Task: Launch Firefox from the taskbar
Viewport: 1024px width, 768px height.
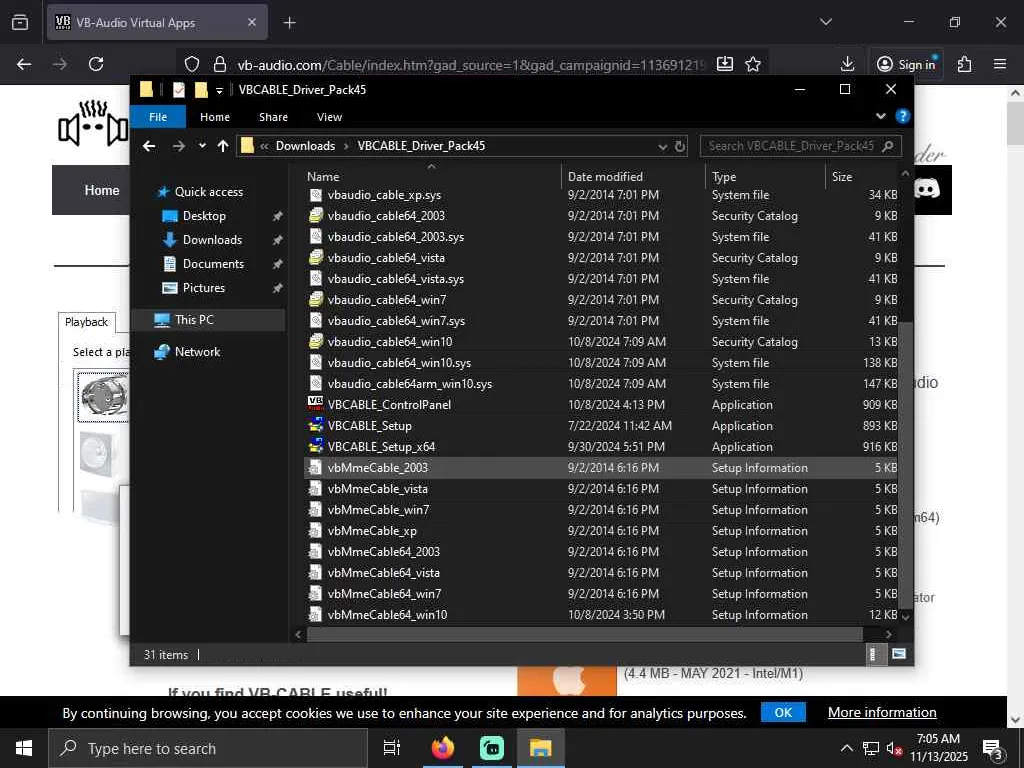Action: [x=443, y=748]
